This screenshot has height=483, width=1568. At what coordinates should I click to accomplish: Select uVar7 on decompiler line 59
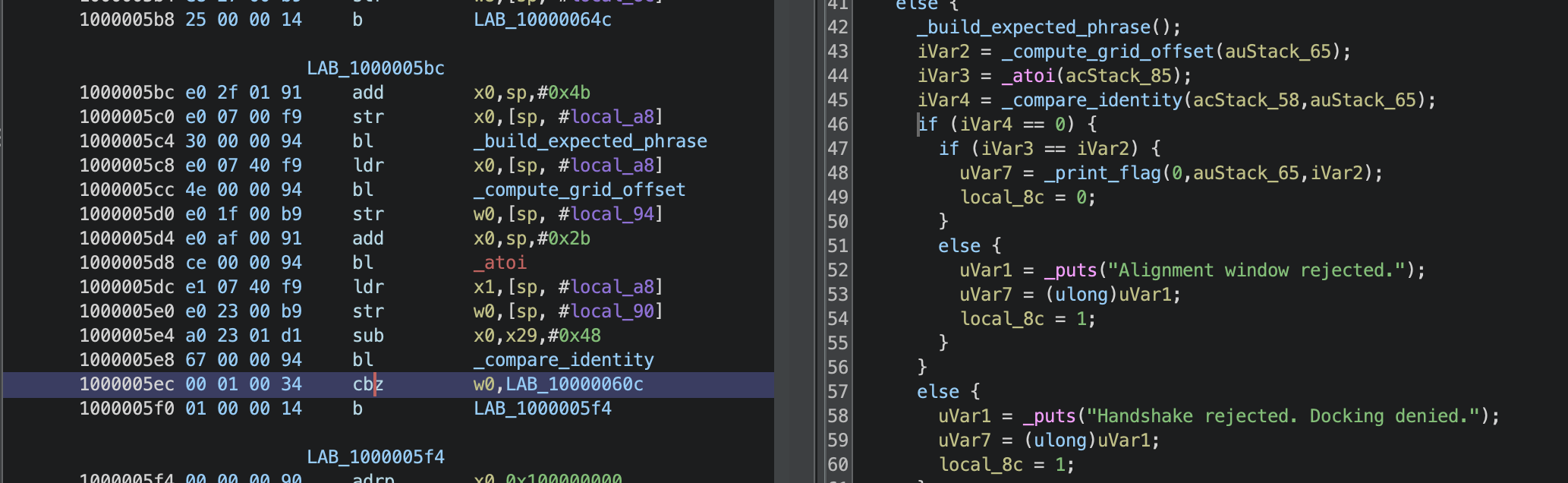(x=965, y=440)
